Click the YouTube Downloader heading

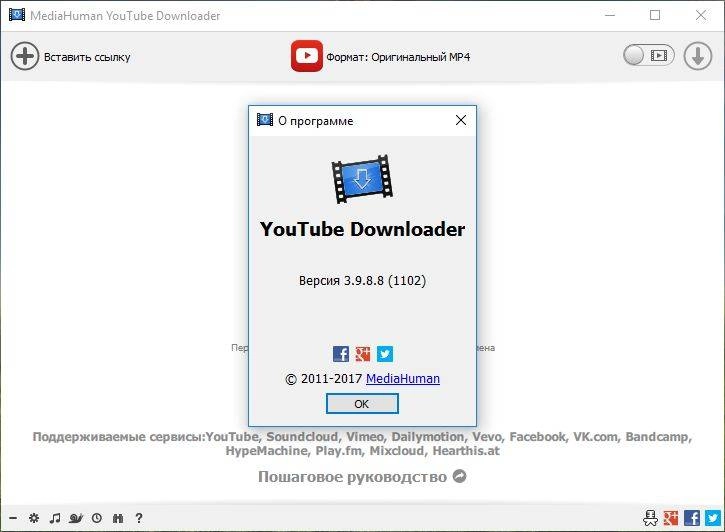pos(362,229)
